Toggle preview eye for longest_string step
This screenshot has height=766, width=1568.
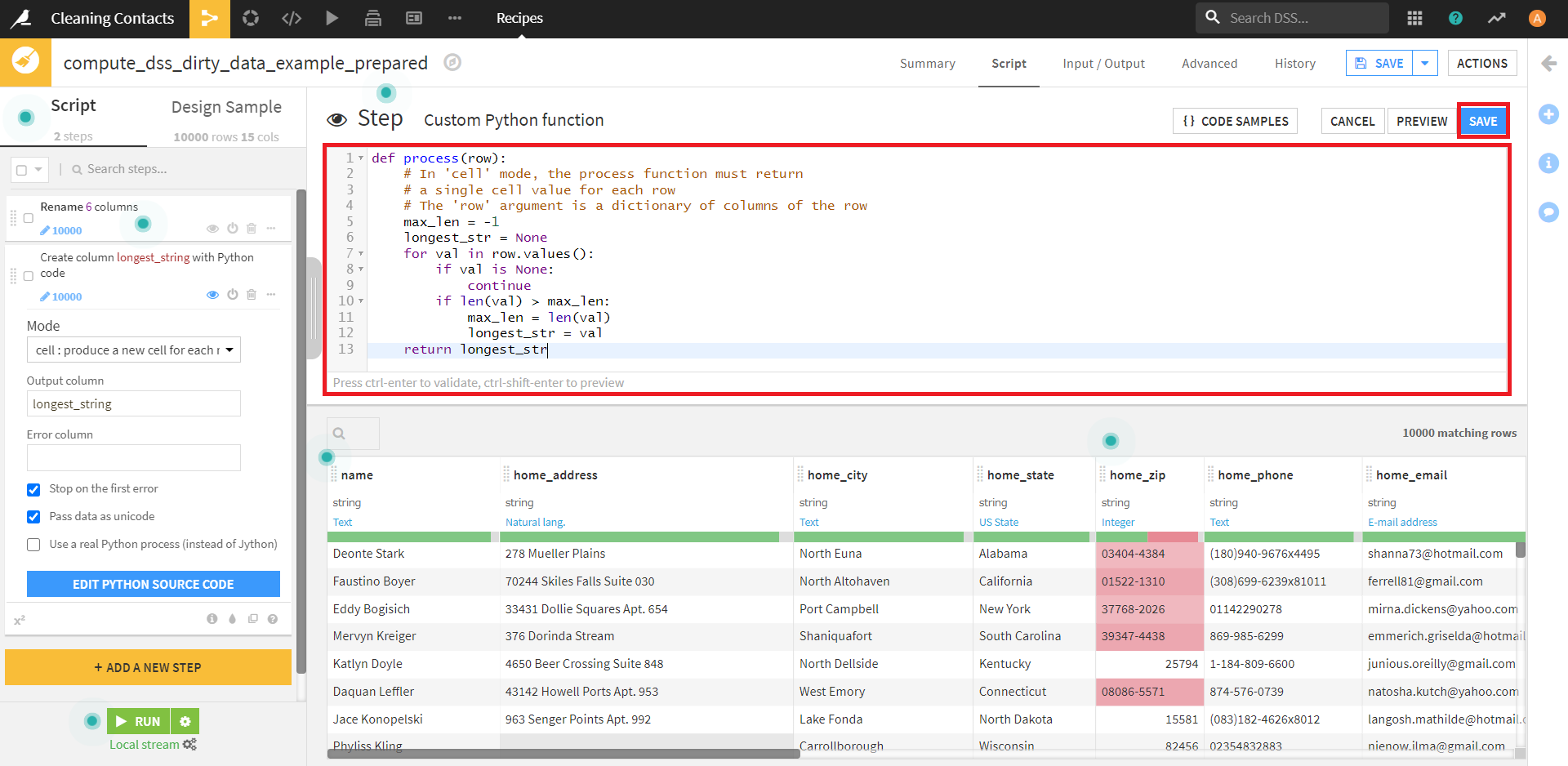click(x=212, y=295)
